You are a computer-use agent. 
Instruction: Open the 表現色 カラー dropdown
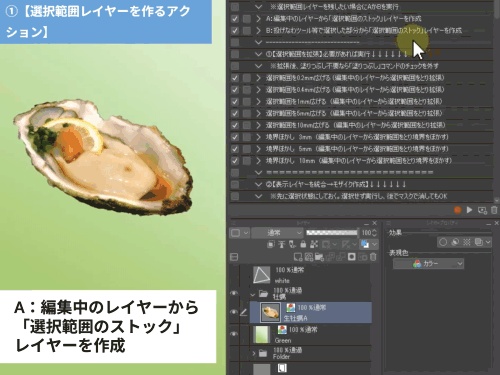click(x=428, y=264)
